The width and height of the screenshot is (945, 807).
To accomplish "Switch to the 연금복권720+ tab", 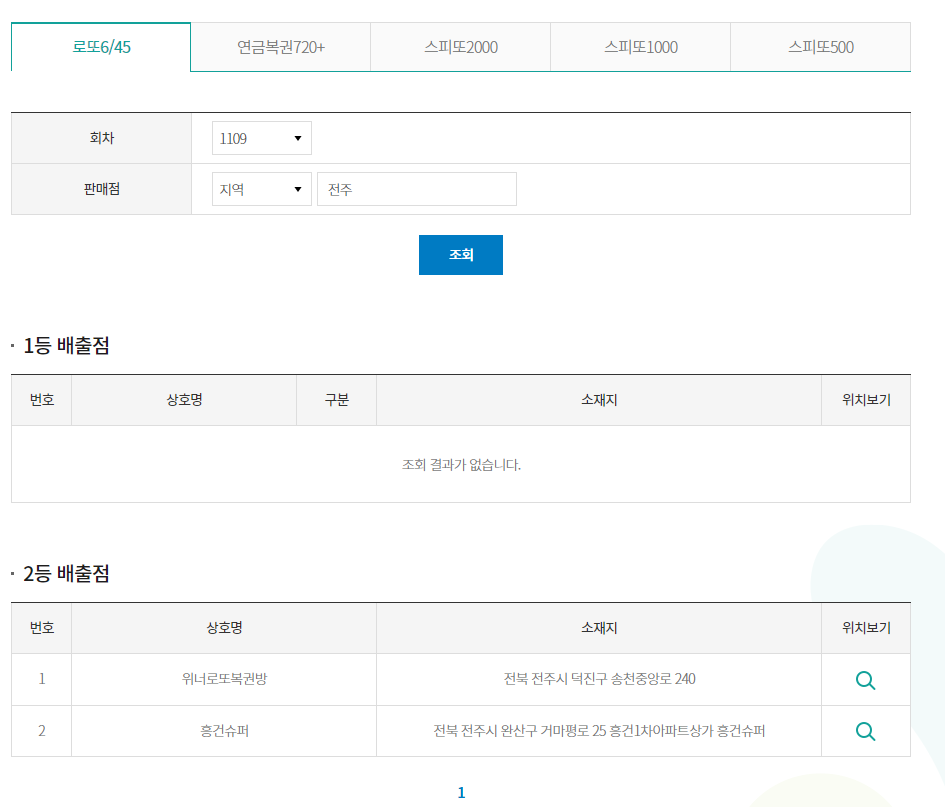I will pos(281,47).
